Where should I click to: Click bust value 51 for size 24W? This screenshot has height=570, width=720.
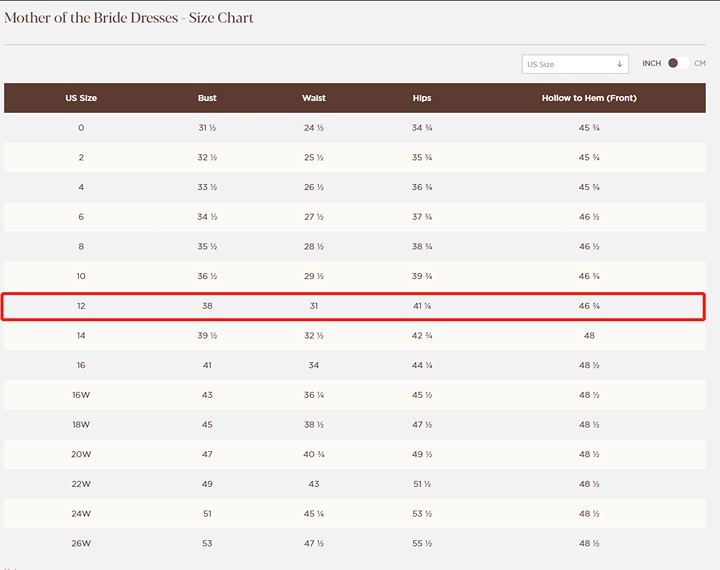207,514
